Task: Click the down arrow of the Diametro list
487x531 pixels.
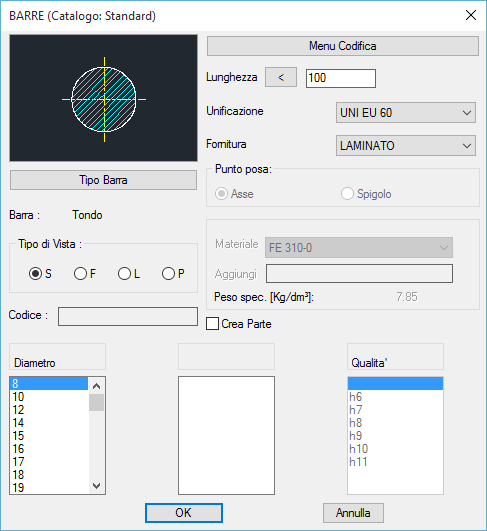Action: click(x=97, y=486)
